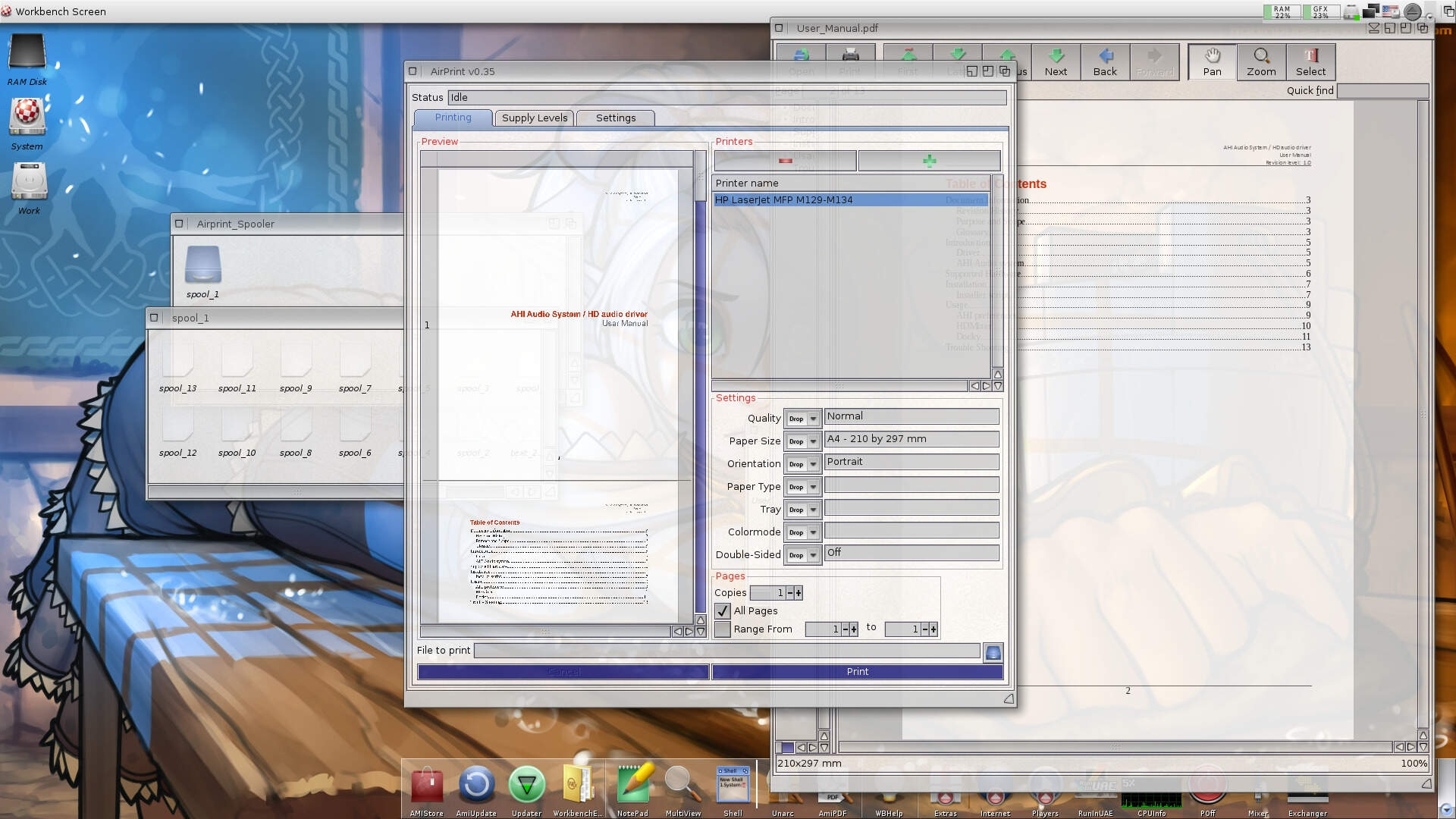Open the Colormode drop selector
This screenshot has width=1456, height=819.
coord(802,532)
